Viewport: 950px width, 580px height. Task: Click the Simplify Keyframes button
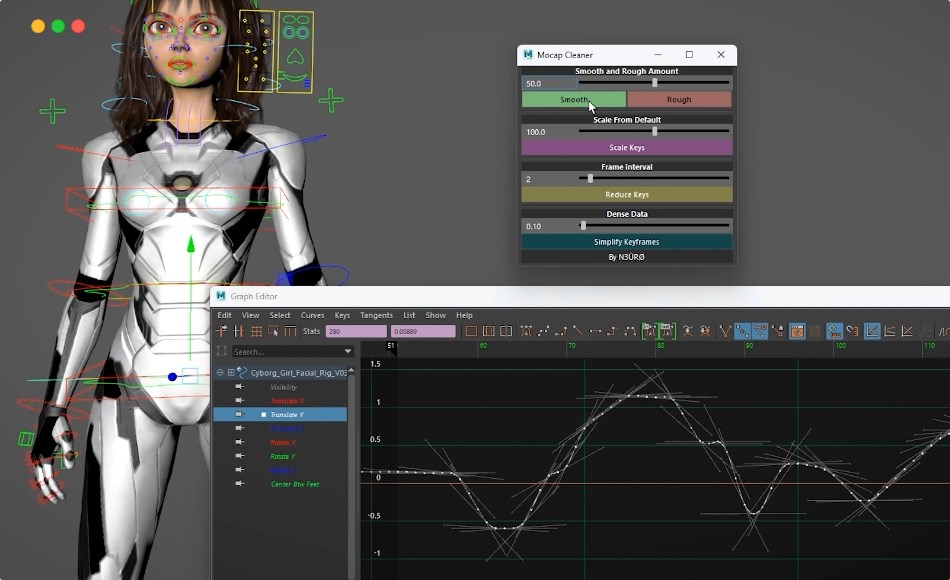click(x=626, y=241)
